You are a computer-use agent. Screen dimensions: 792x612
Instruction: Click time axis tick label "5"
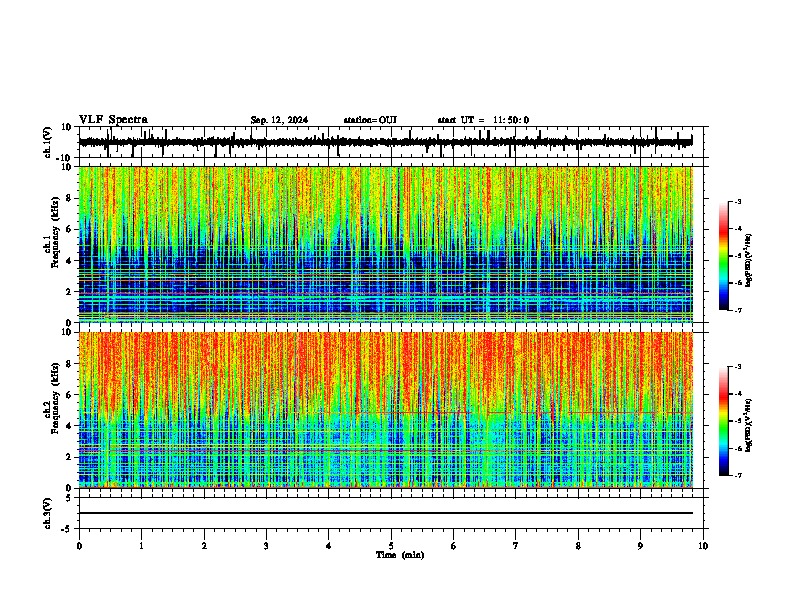click(x=391, y=546)
